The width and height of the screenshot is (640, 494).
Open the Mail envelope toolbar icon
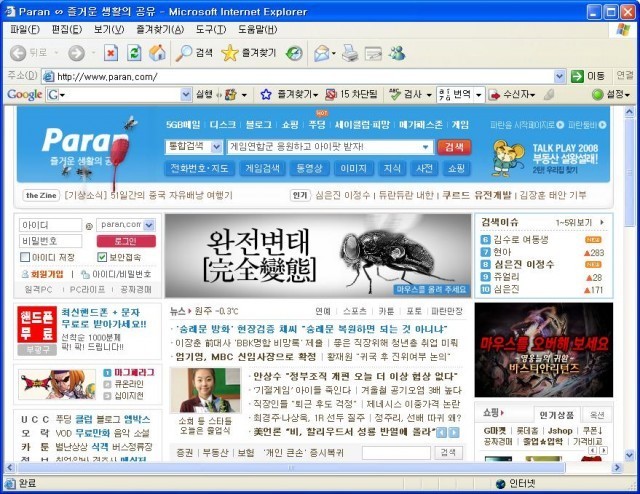tap(322, 53)
